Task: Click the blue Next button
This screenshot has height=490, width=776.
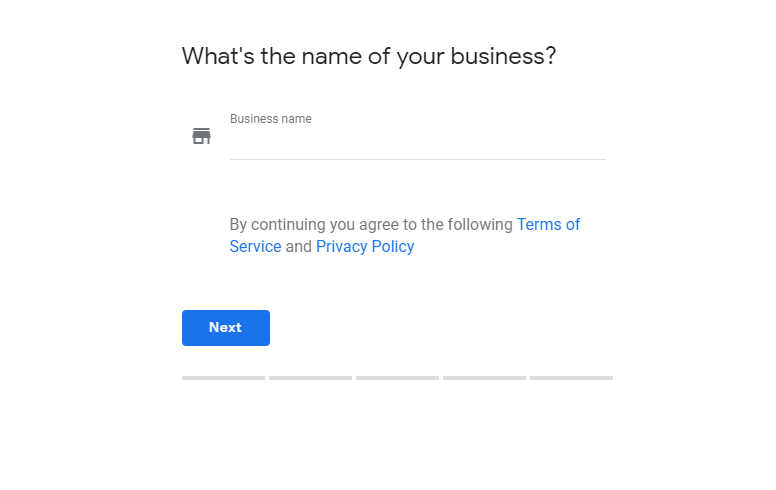Action: pos(226,328)
